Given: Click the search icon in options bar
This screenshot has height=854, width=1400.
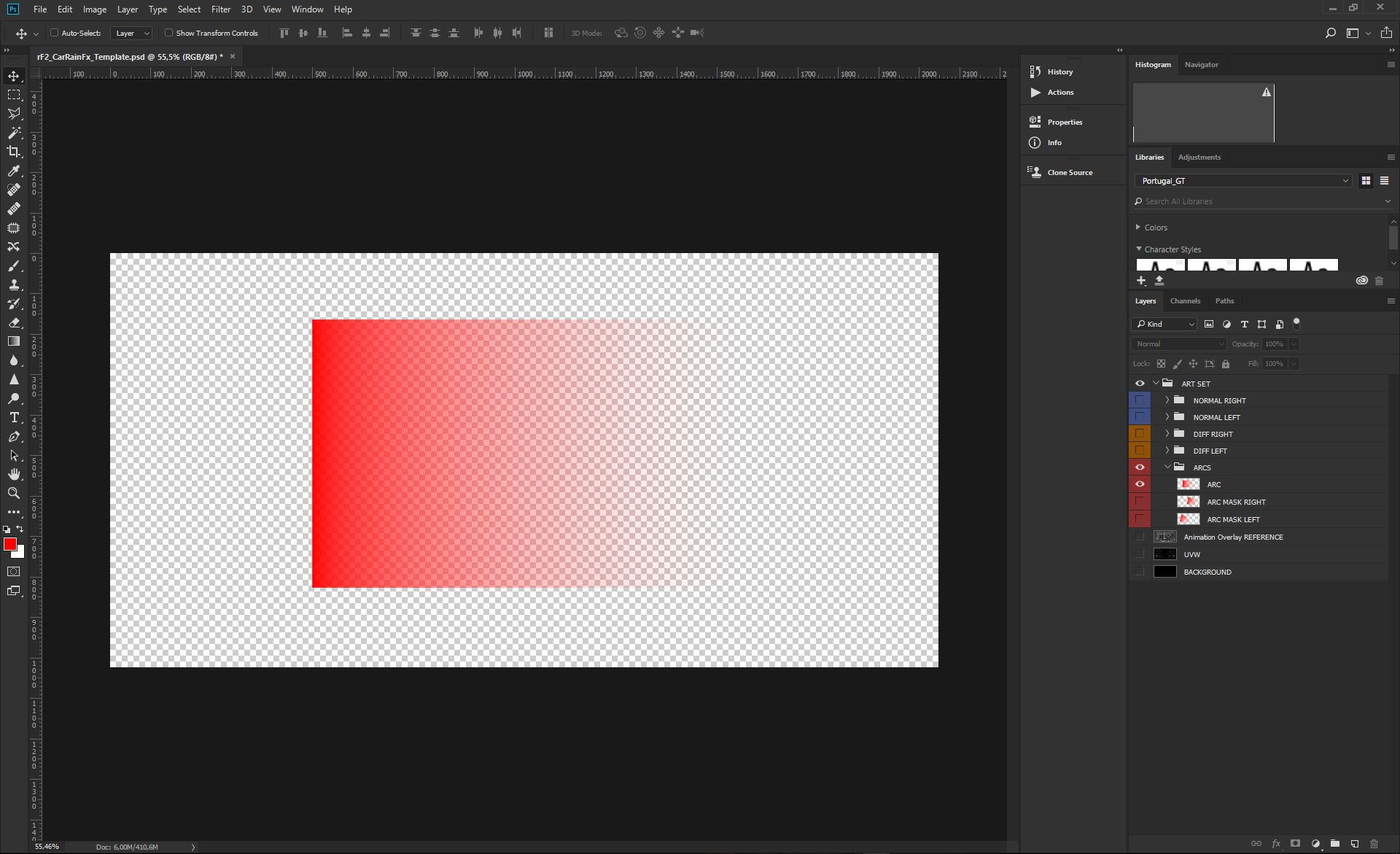Looking at the screenshot, I should click(1331, 33).
